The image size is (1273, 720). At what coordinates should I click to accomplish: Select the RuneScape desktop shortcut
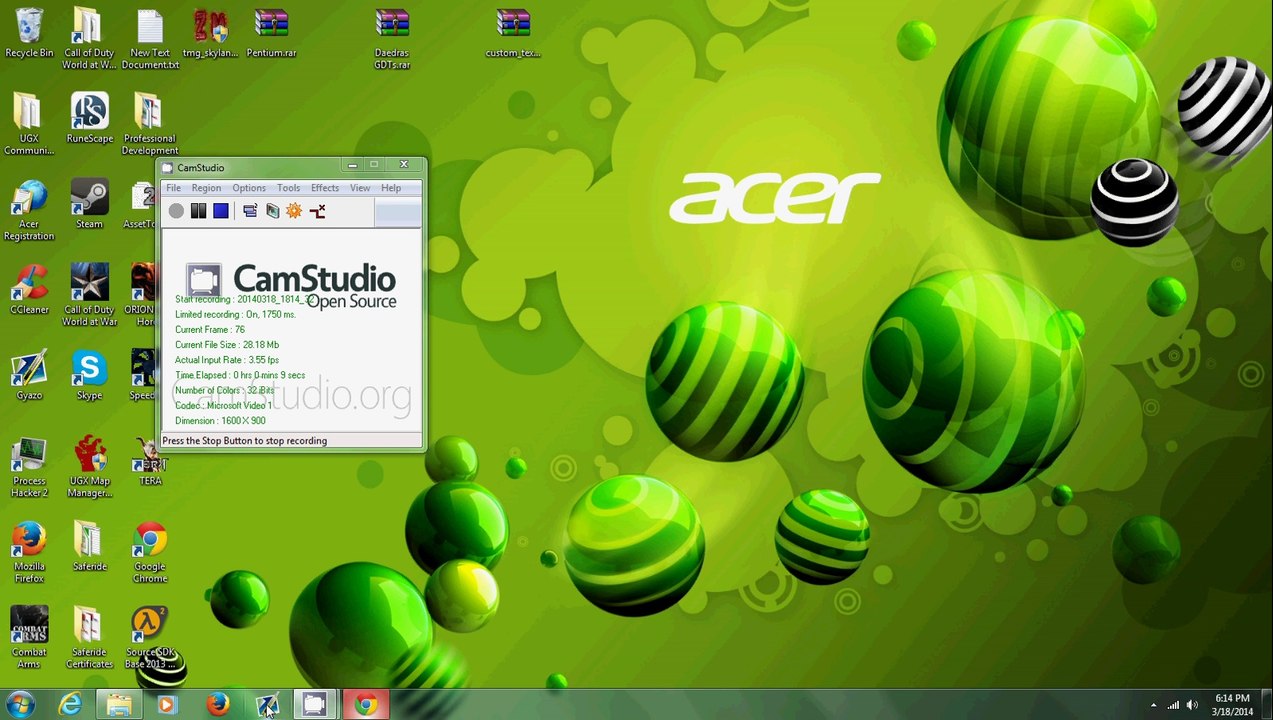(89, 119)
